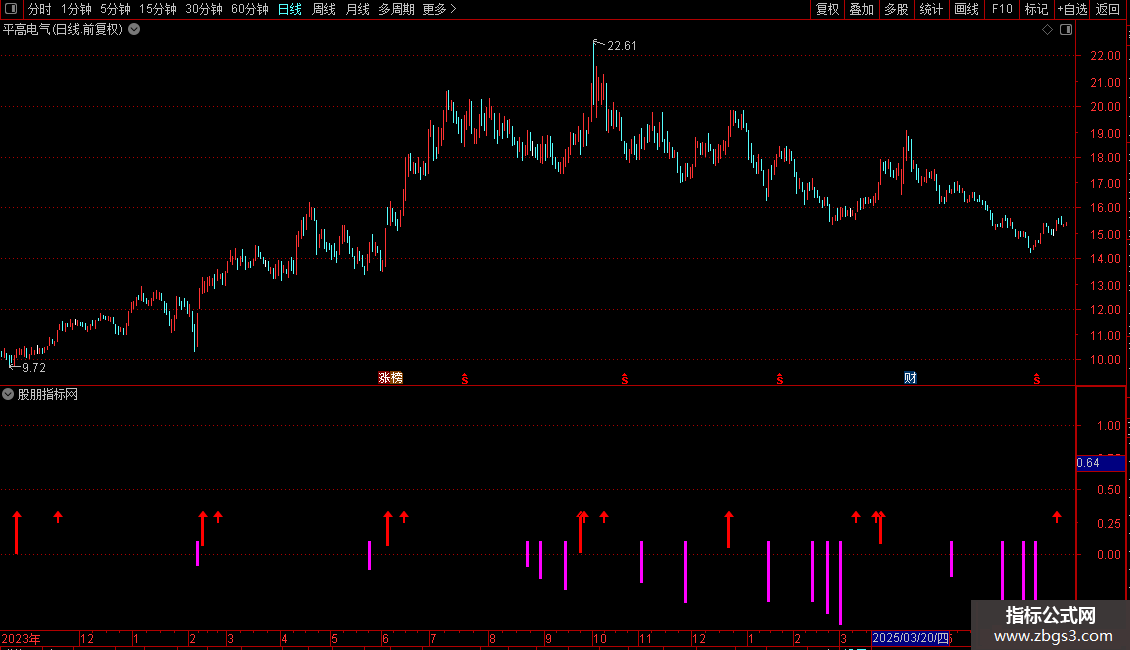Open the 多股 multi-stock view
Viewport: 1130px width, 650px height.
[896, 9]
